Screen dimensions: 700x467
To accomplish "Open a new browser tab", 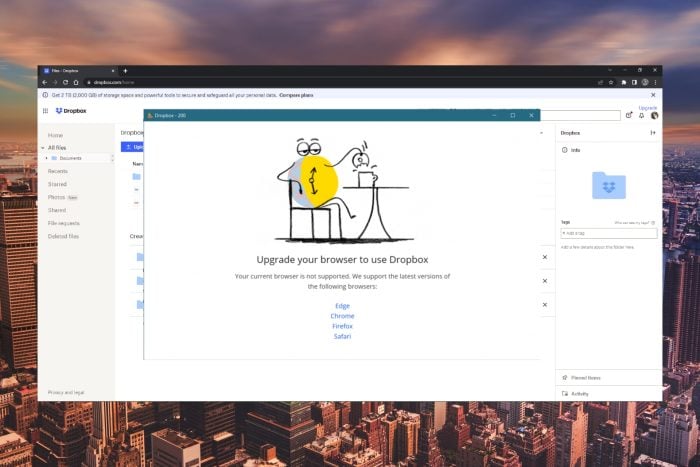I will pyautogui.click(x=125, y=71).
